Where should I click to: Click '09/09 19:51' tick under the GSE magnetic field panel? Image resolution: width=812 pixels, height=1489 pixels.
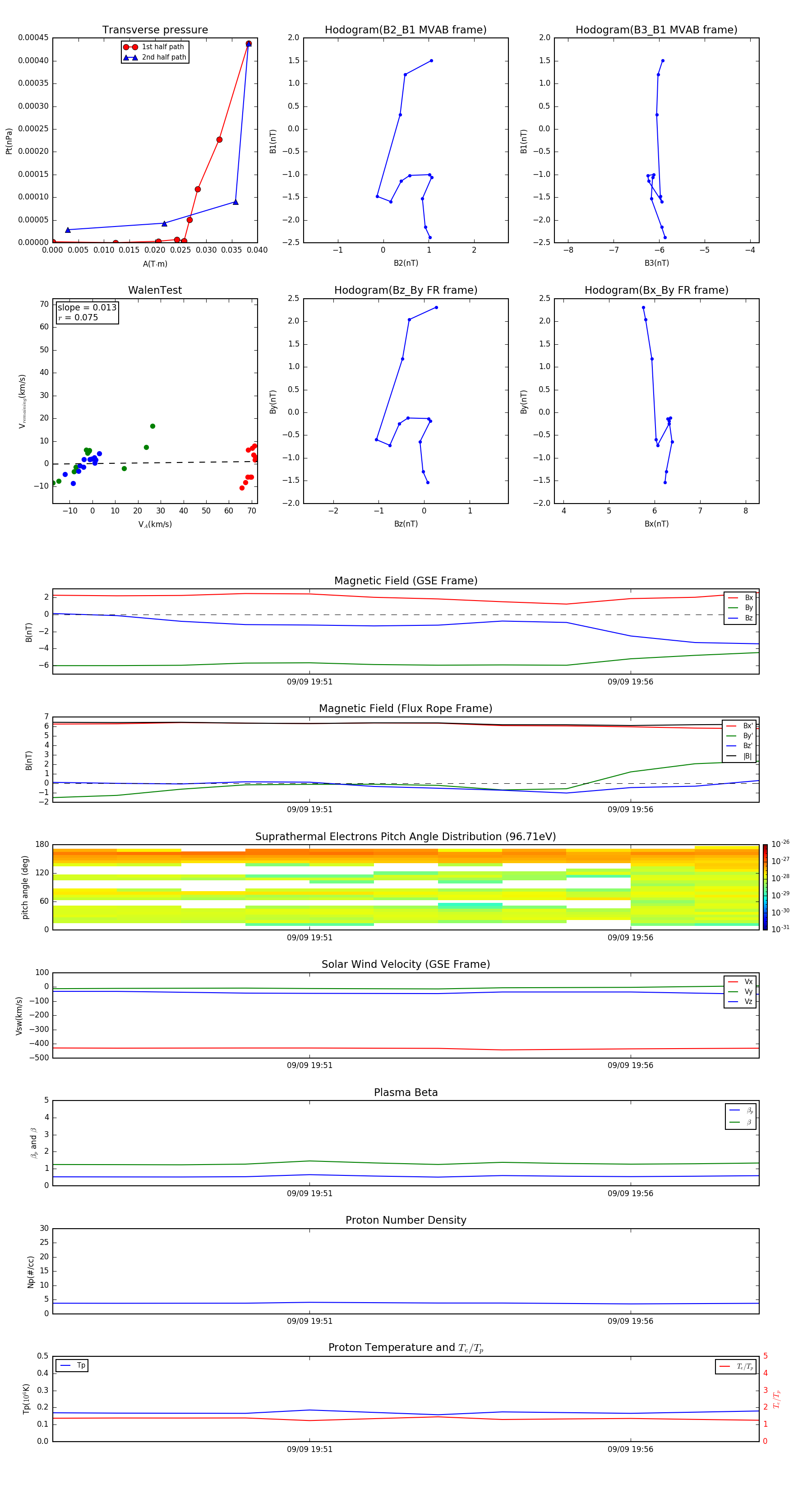(x=310, y=682)
